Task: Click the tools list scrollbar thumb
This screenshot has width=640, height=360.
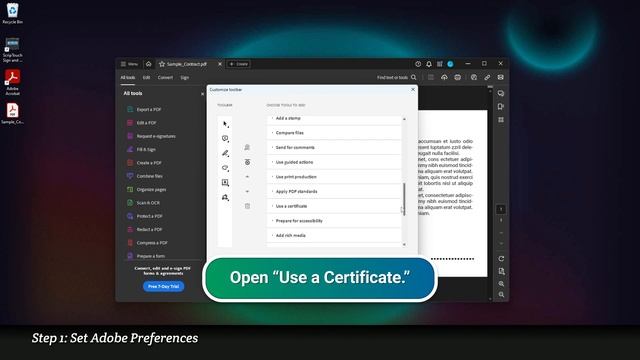Action: click(x=404, y=199)
